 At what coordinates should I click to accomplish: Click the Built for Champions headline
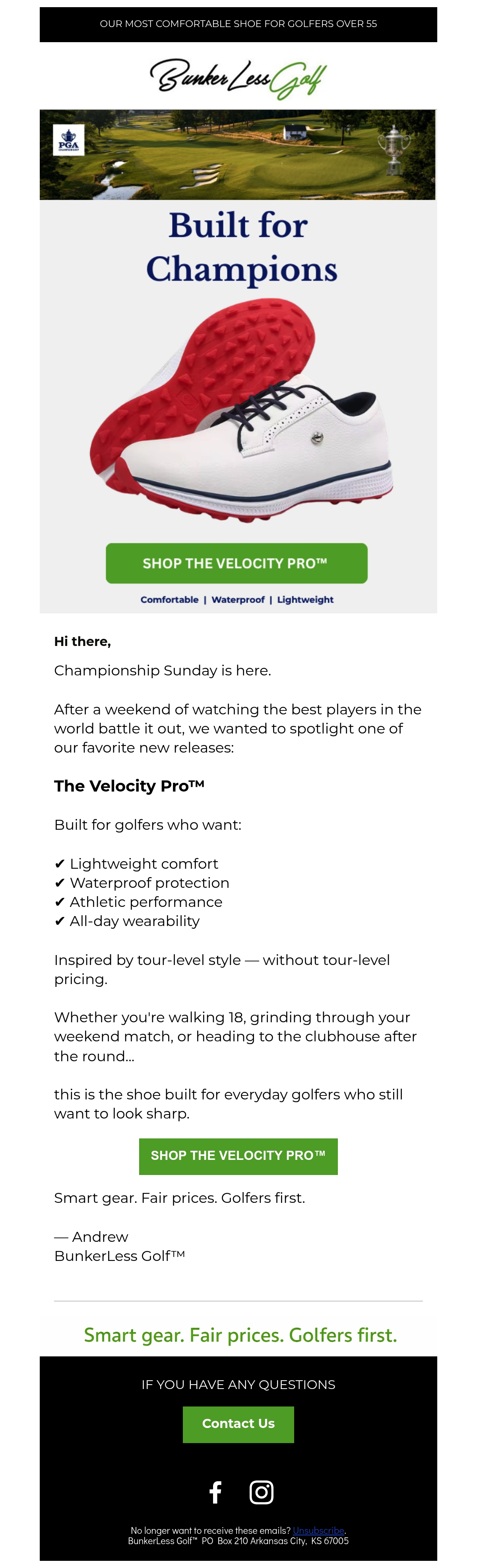tap(240, 247)
